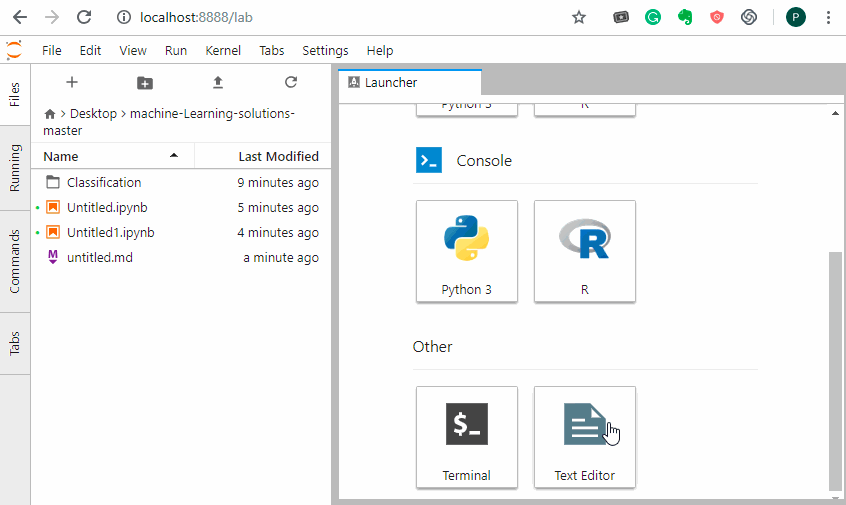Click the New Launcher plus icon
Viewport: 846px width, 505px height.
(x=71, y=82)
